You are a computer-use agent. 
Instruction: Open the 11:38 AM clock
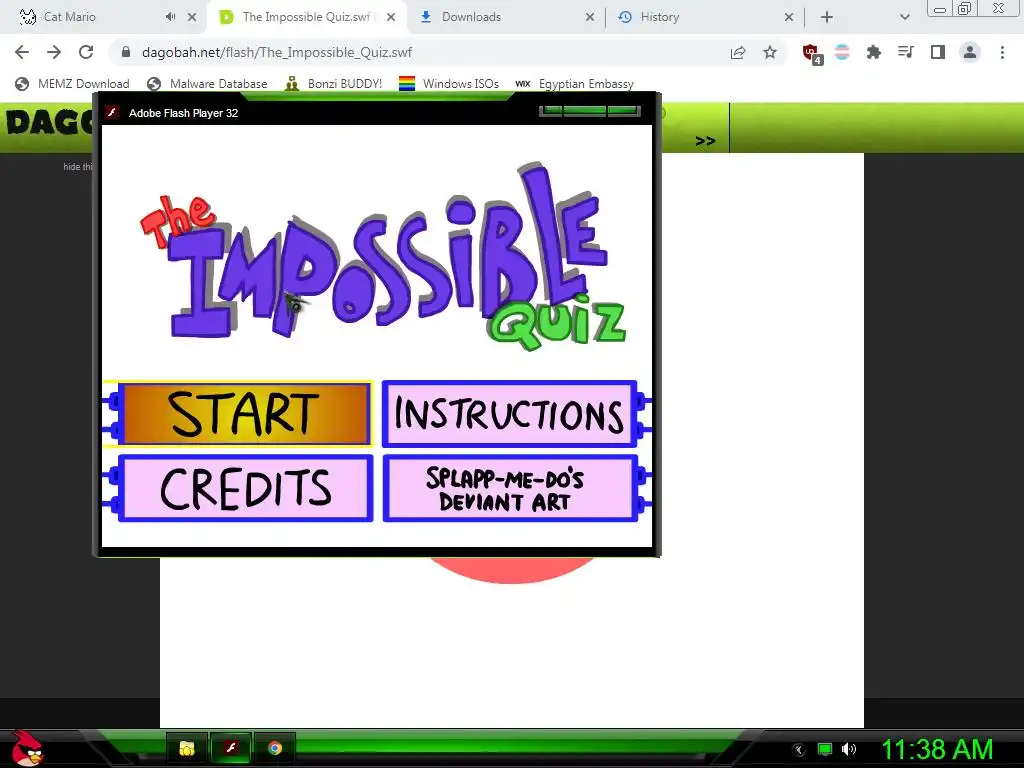click(937, 749)
